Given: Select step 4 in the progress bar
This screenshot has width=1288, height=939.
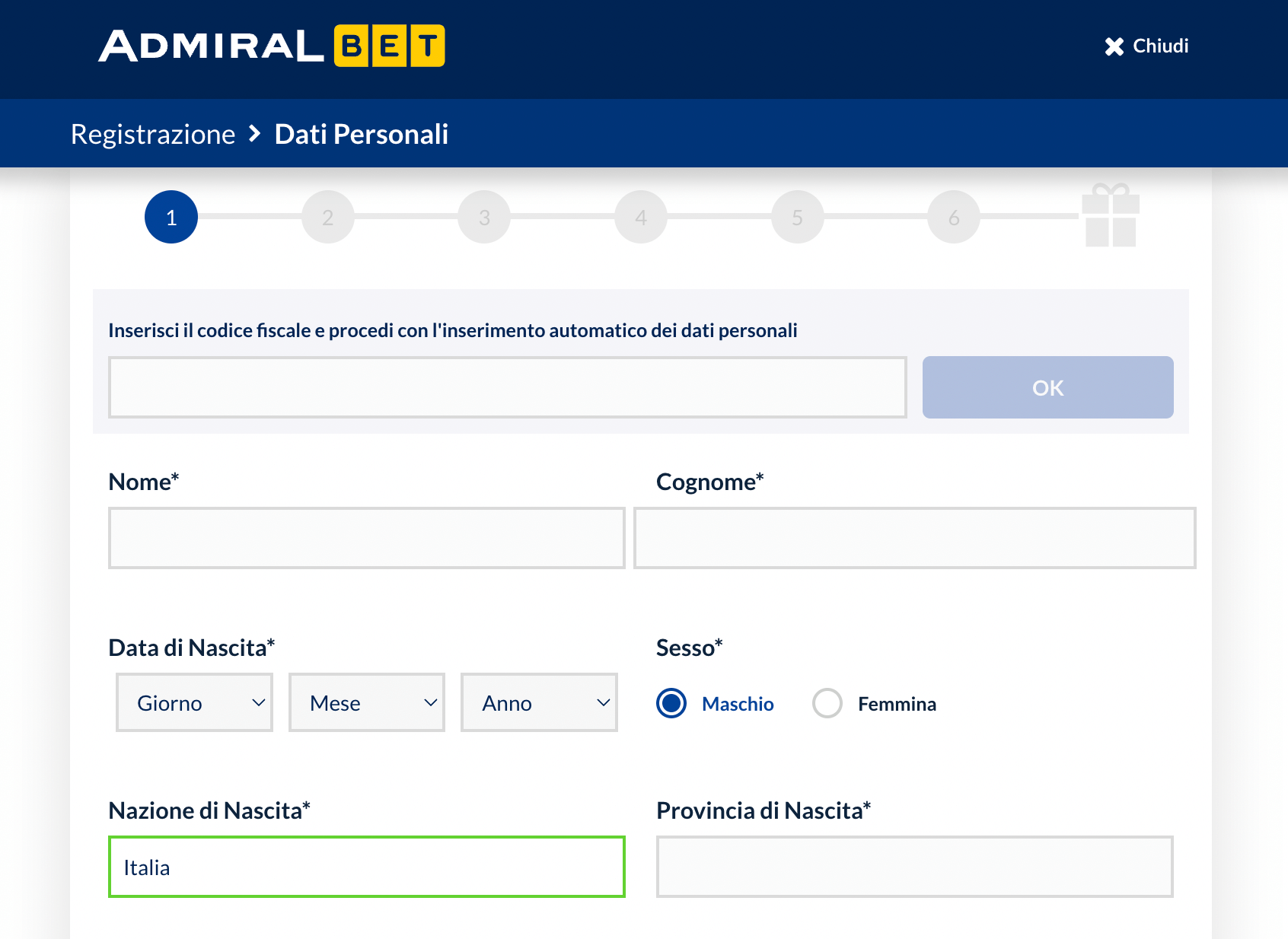Looking at the screenshot, I should click(641, 217).
